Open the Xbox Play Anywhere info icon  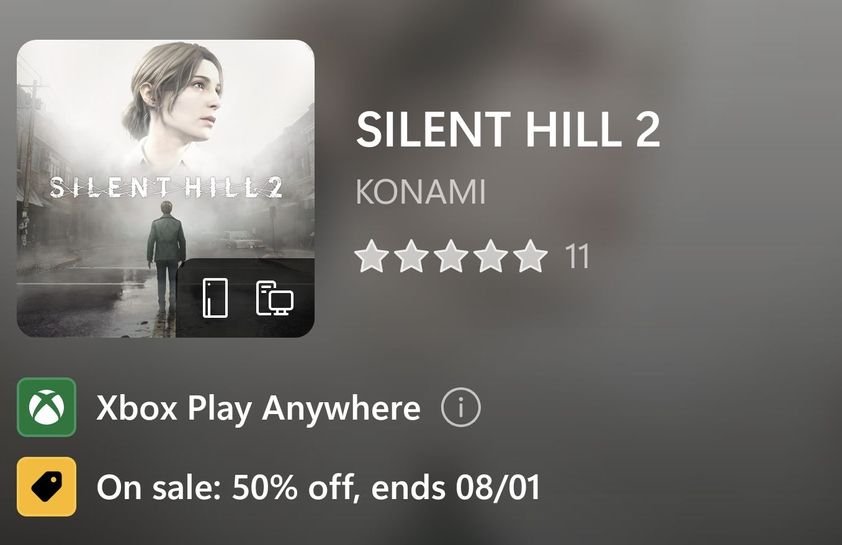461,408
